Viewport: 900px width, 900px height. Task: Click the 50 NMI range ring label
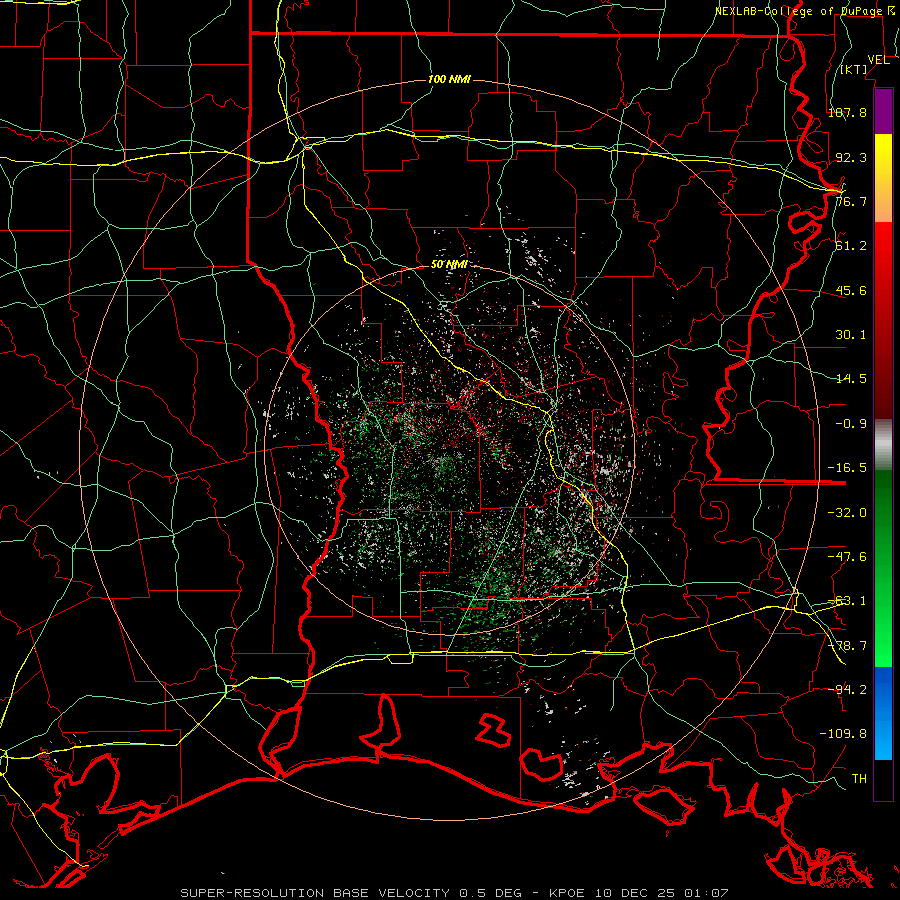tap(449, 265)
